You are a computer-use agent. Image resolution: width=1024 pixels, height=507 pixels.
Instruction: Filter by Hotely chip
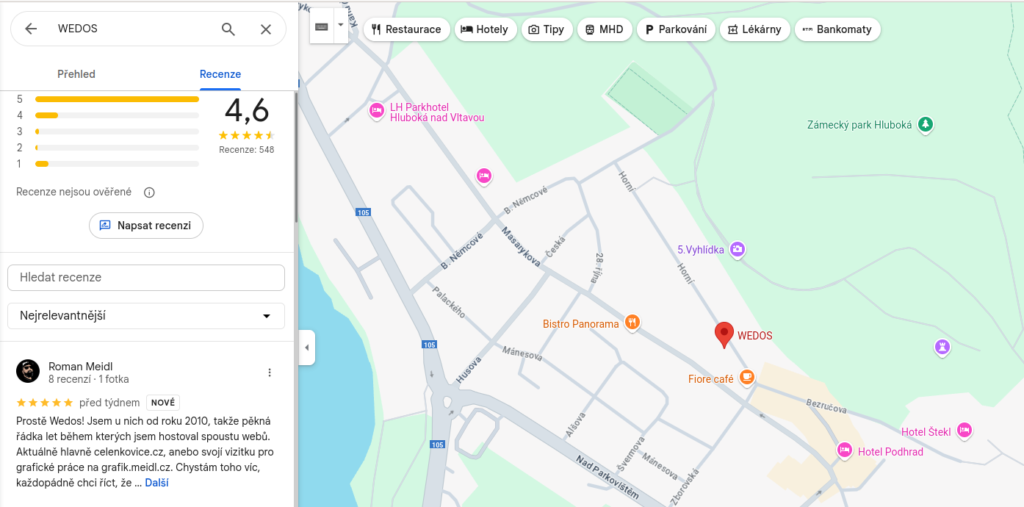coord(485,29)
